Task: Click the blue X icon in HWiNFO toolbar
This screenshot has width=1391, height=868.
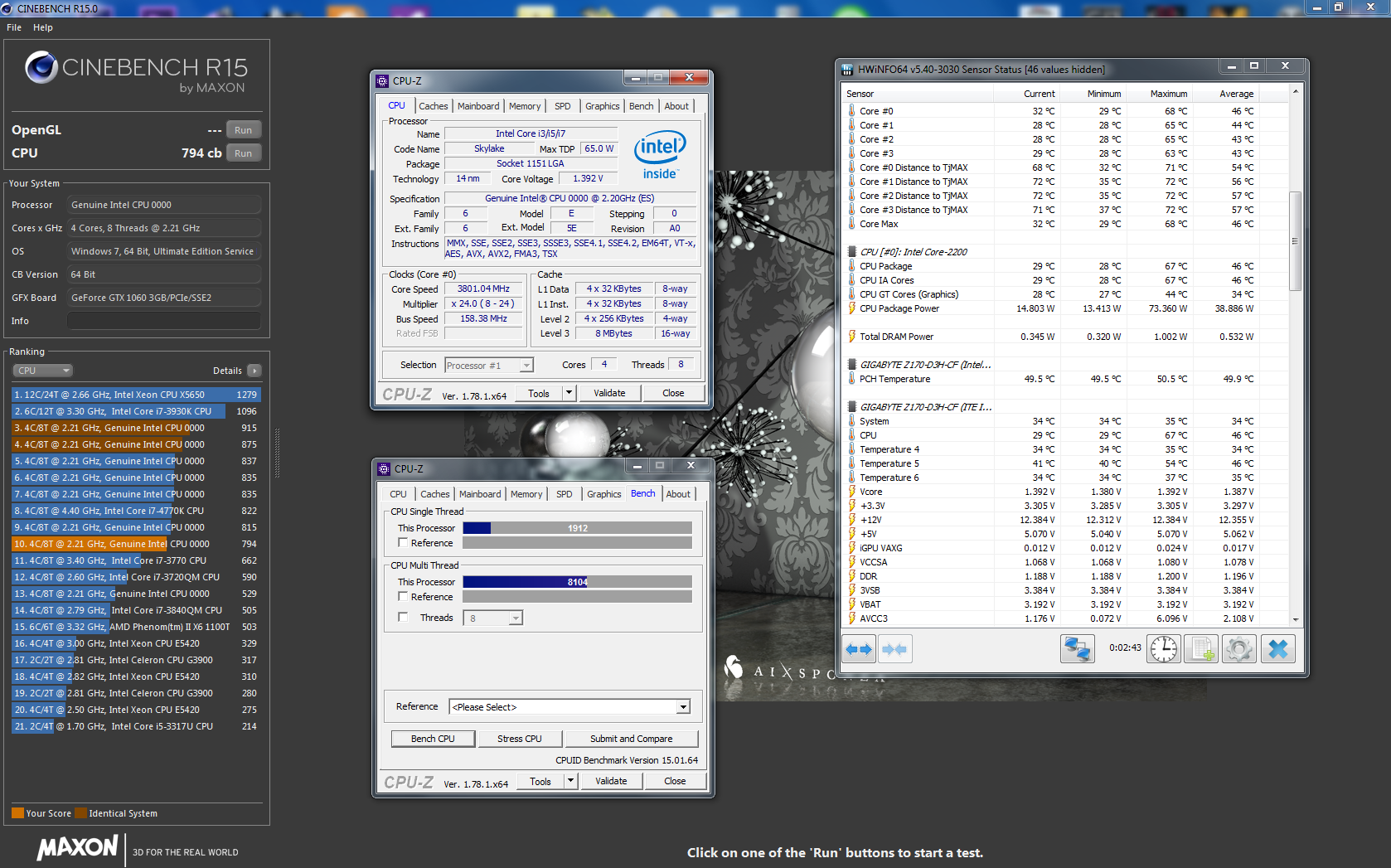Action: click(x=1278, y=649)
